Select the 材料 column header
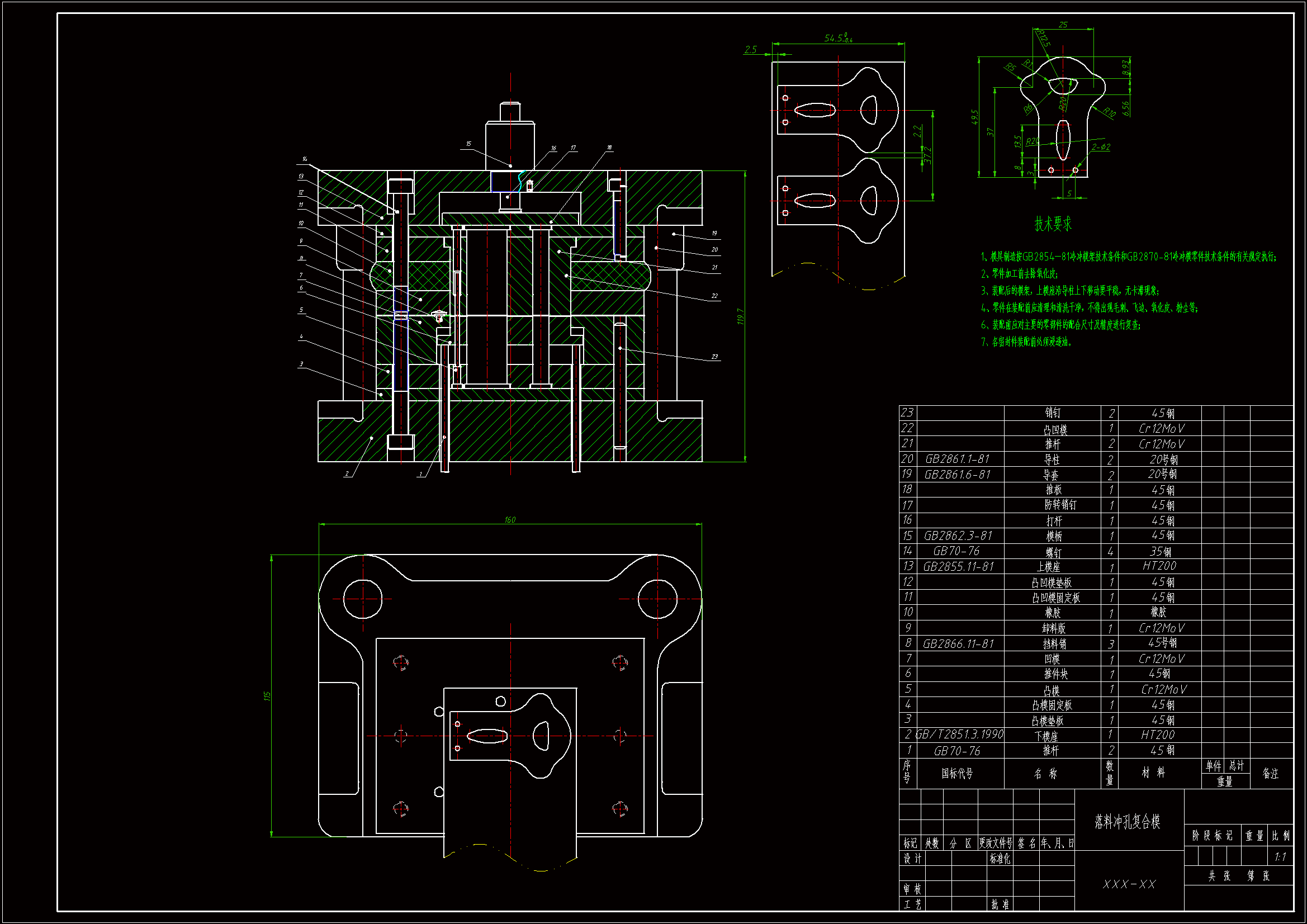Viewport: 1307px width, 924px height. click(1153, 773)
